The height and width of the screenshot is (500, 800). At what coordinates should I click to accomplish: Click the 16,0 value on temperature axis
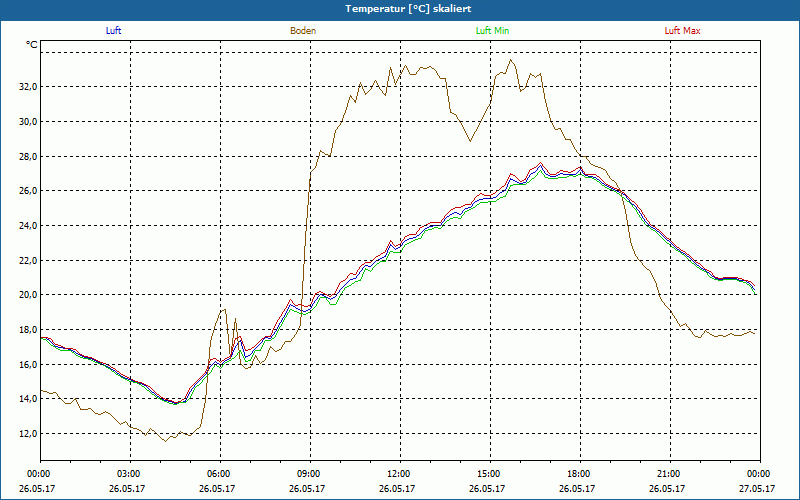tap(28, 364)
